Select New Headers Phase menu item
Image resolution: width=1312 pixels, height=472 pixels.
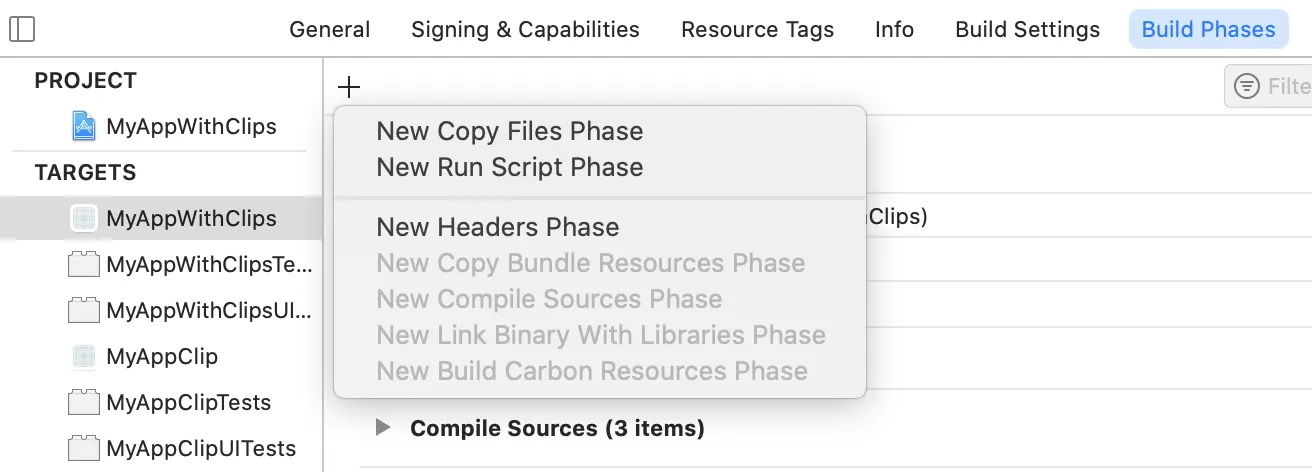click(x=497, y=227)
